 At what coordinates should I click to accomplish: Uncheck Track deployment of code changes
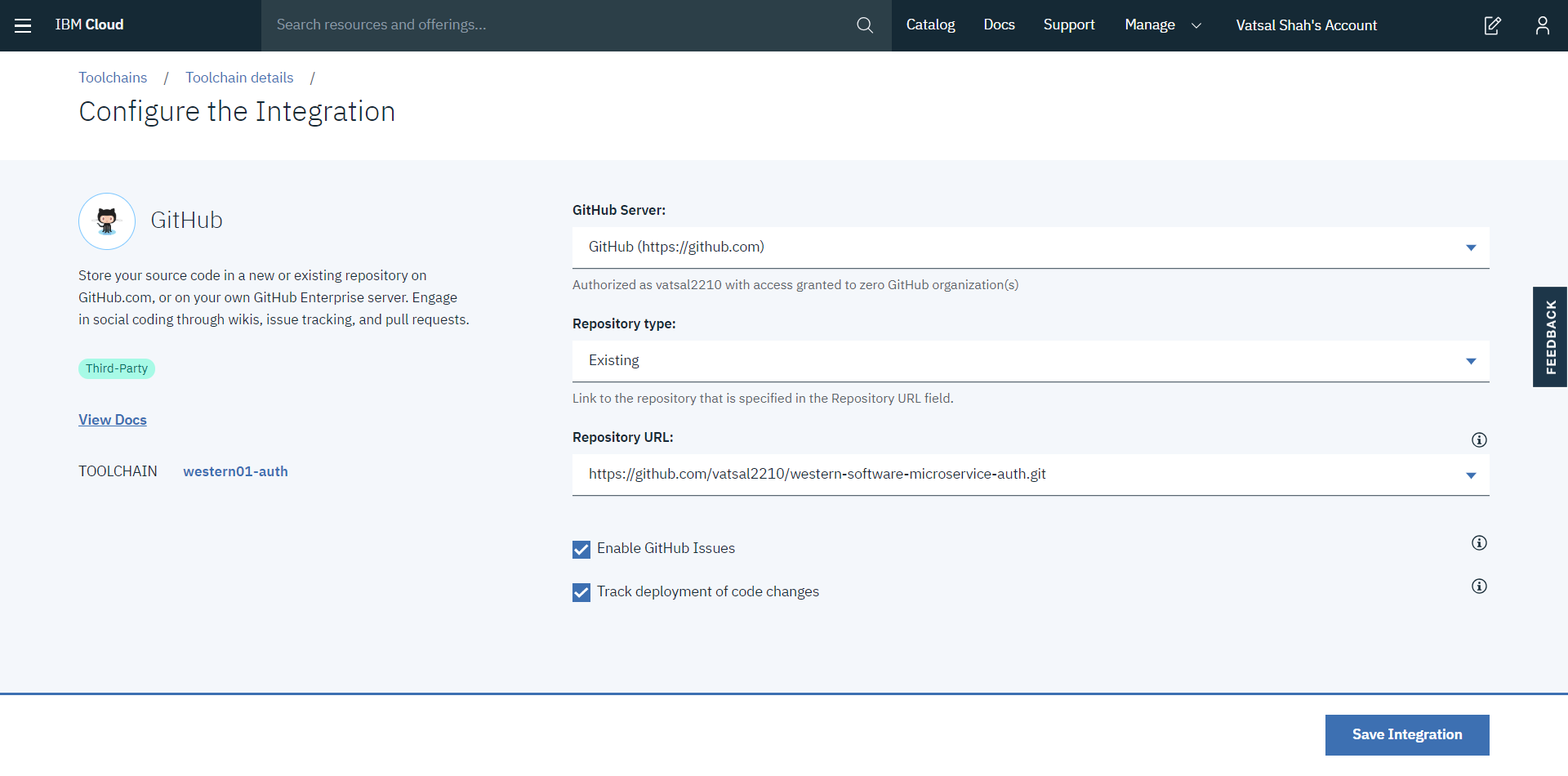tap(581, 593)
